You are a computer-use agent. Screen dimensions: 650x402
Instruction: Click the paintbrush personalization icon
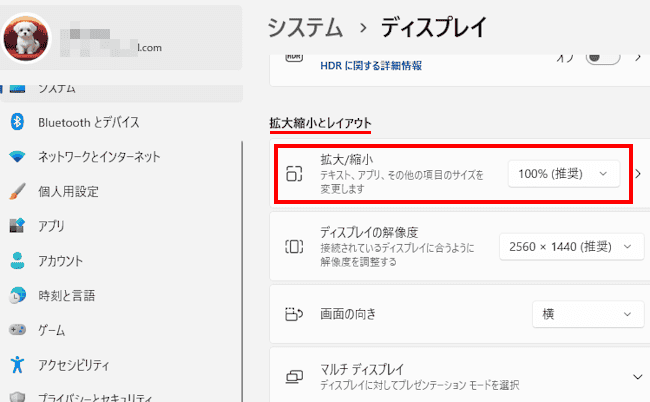(17, 191)
